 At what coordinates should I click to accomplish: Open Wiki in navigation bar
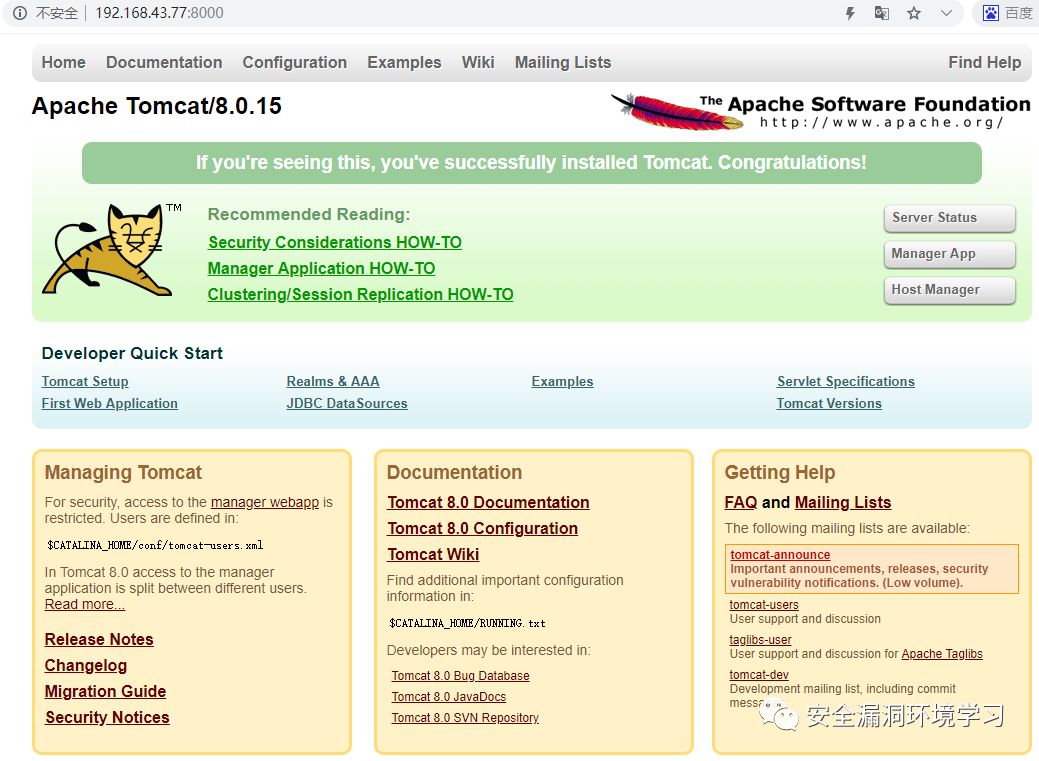coord(478,62)
